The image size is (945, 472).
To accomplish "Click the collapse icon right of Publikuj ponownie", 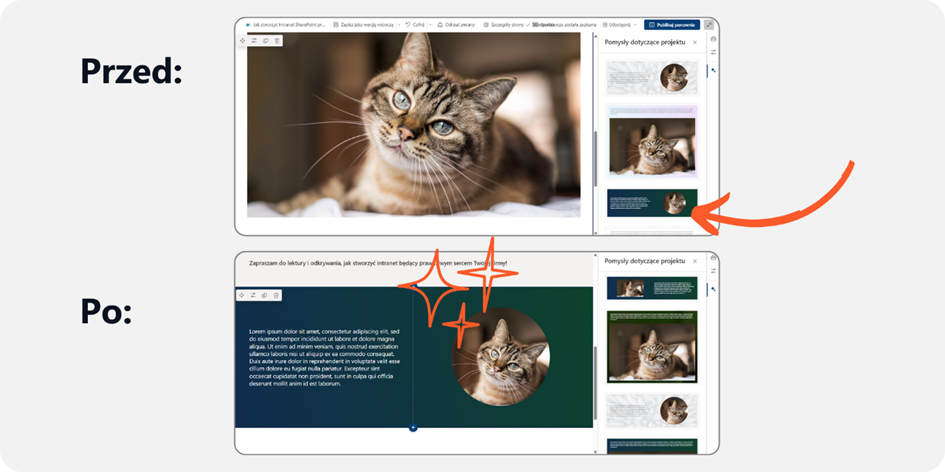I will (709, 25).
